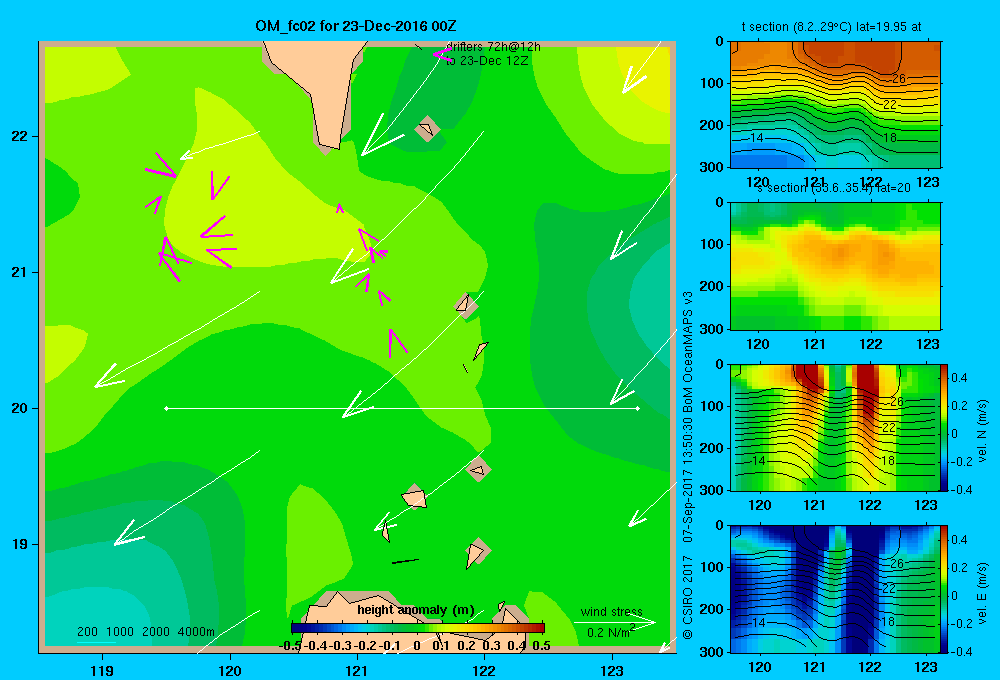Select the 'vel. N (m/s)' axis label
Screen dimensions: 1000x680
coord(983,431)
